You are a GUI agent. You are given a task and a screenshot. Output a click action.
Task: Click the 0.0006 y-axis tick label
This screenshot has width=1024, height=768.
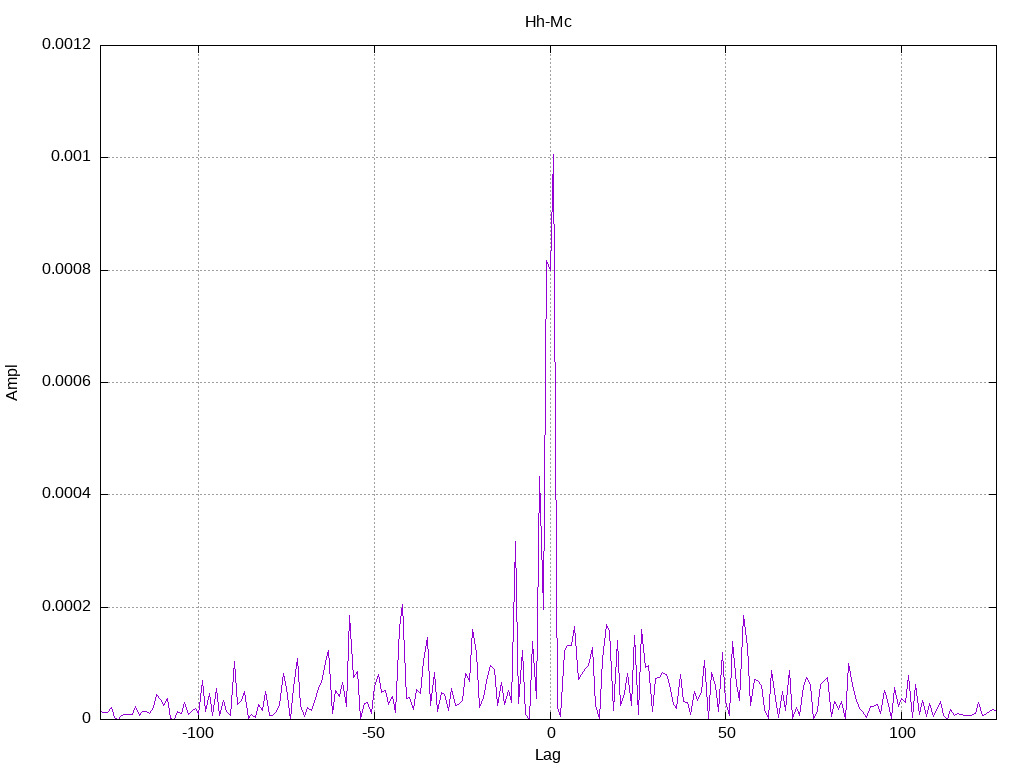click(67, 382)
